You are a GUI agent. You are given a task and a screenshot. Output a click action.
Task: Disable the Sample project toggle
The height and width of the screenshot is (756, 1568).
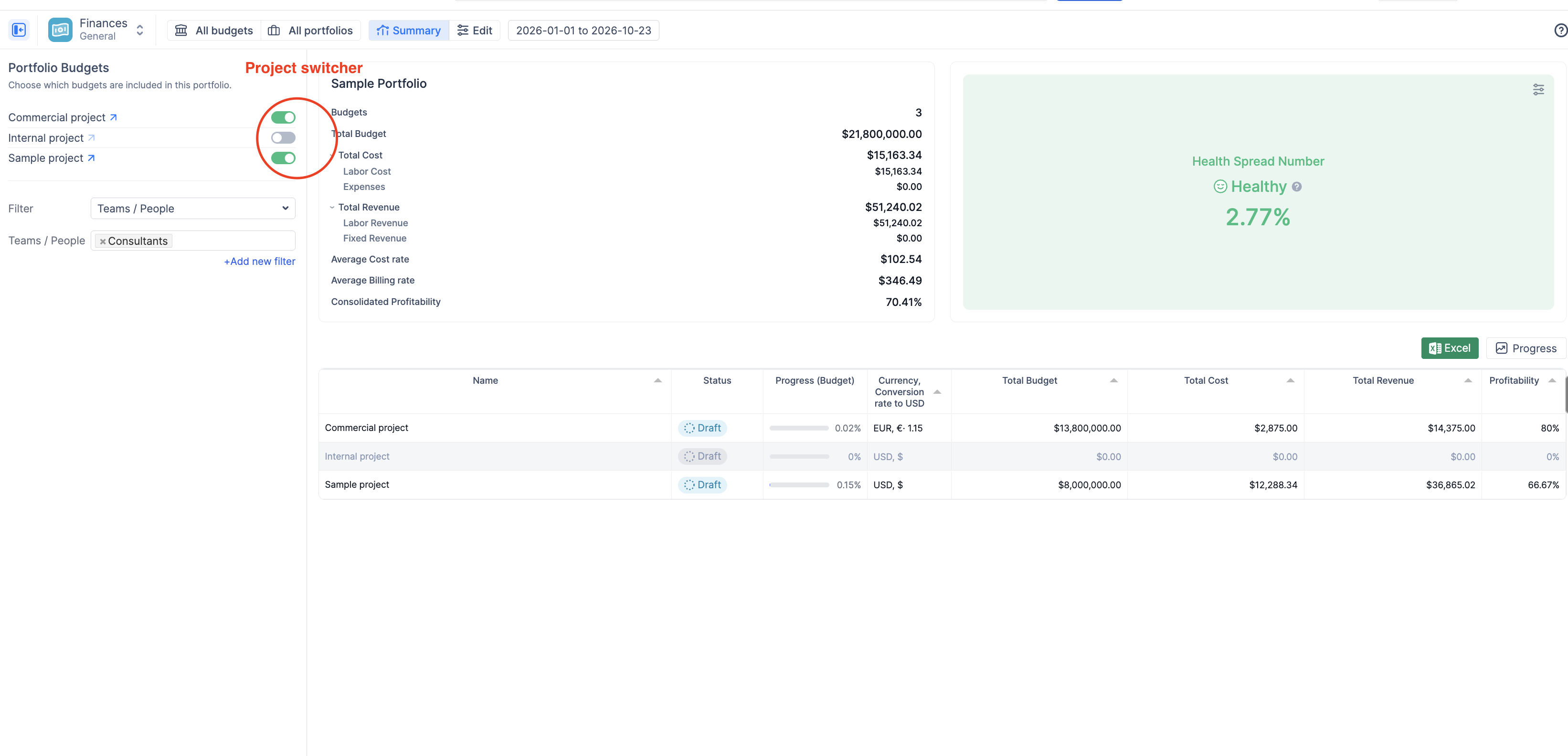tap(283, 158)
